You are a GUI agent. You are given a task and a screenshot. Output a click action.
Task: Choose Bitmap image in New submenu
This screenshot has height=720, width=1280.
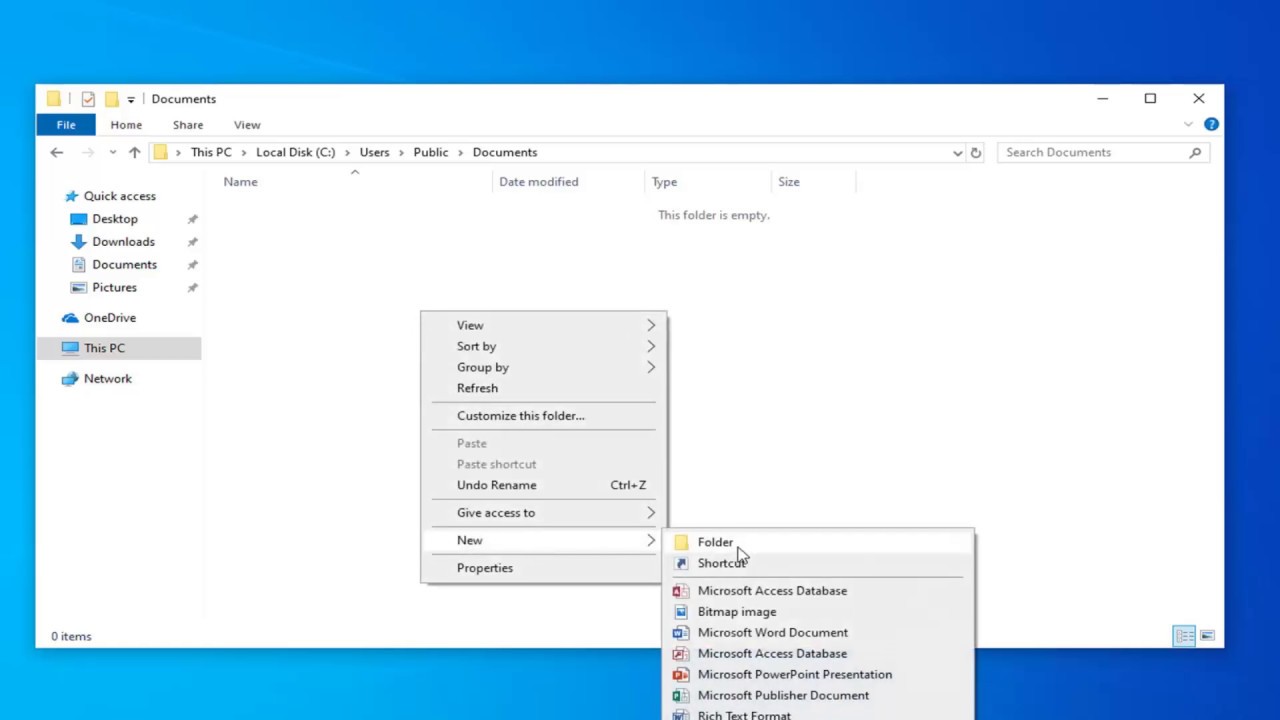818,612
